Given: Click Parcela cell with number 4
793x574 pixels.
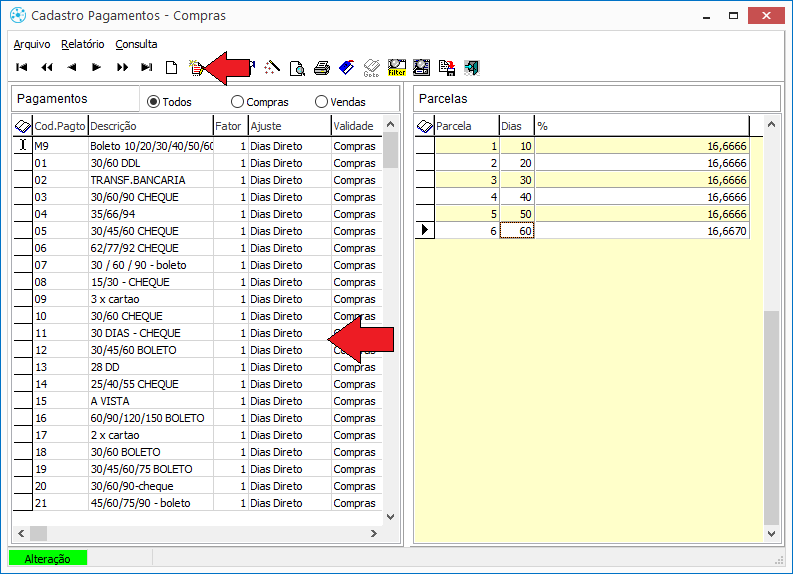Looking at the screenshot, I should point(467,197).
